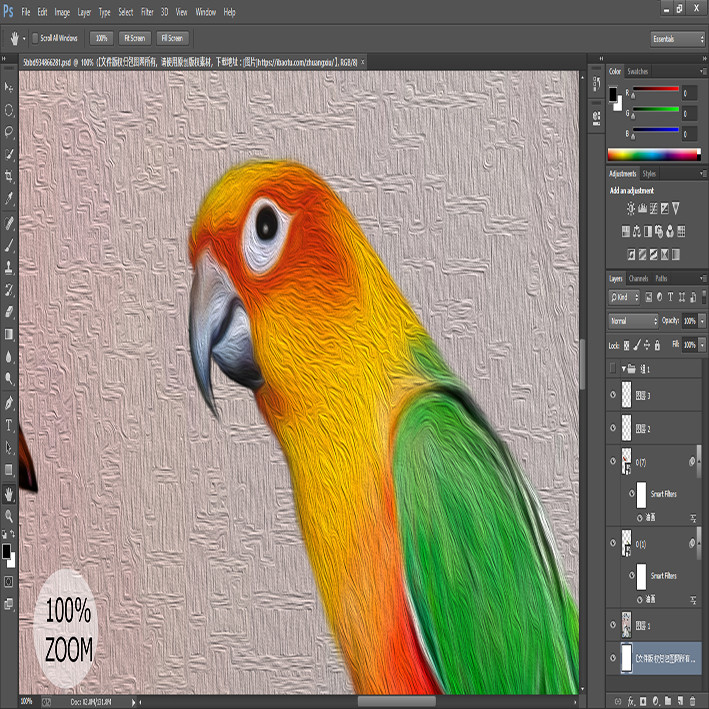709x709 pixels.
Task: Add a Brightness/Contrast adjustment
Action: pyautogui.click(x=631, y=208)
